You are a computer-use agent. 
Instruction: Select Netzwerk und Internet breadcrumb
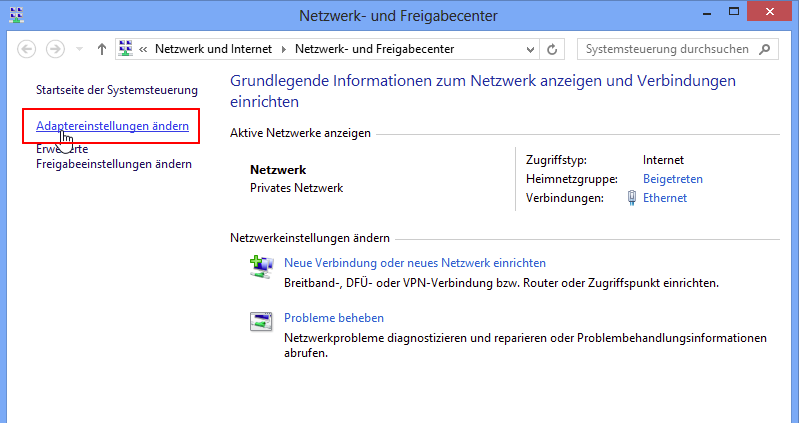[x=214, y=49]
